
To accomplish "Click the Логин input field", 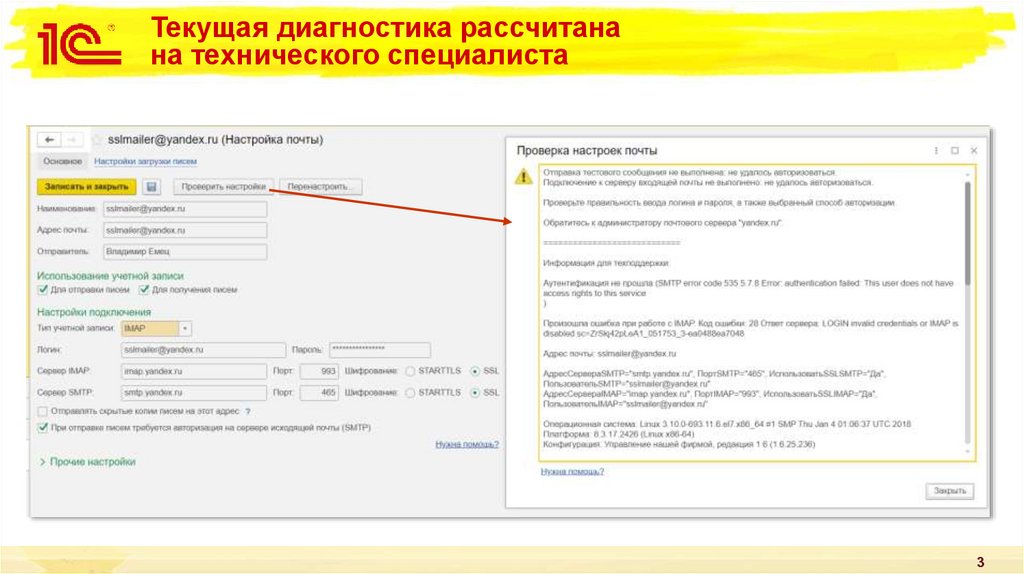I will pos(203,350).
